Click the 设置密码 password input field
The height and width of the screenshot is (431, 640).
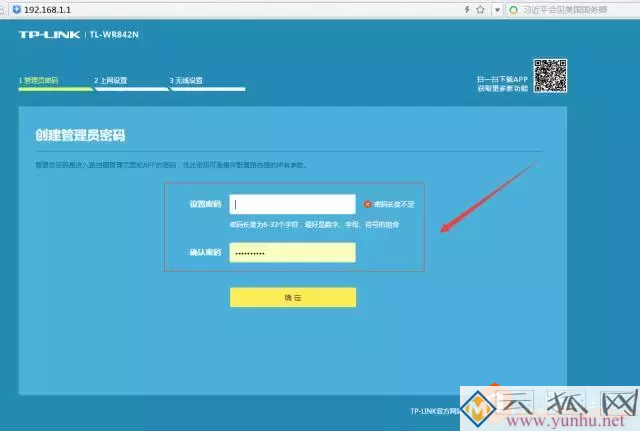pos(292,204)
